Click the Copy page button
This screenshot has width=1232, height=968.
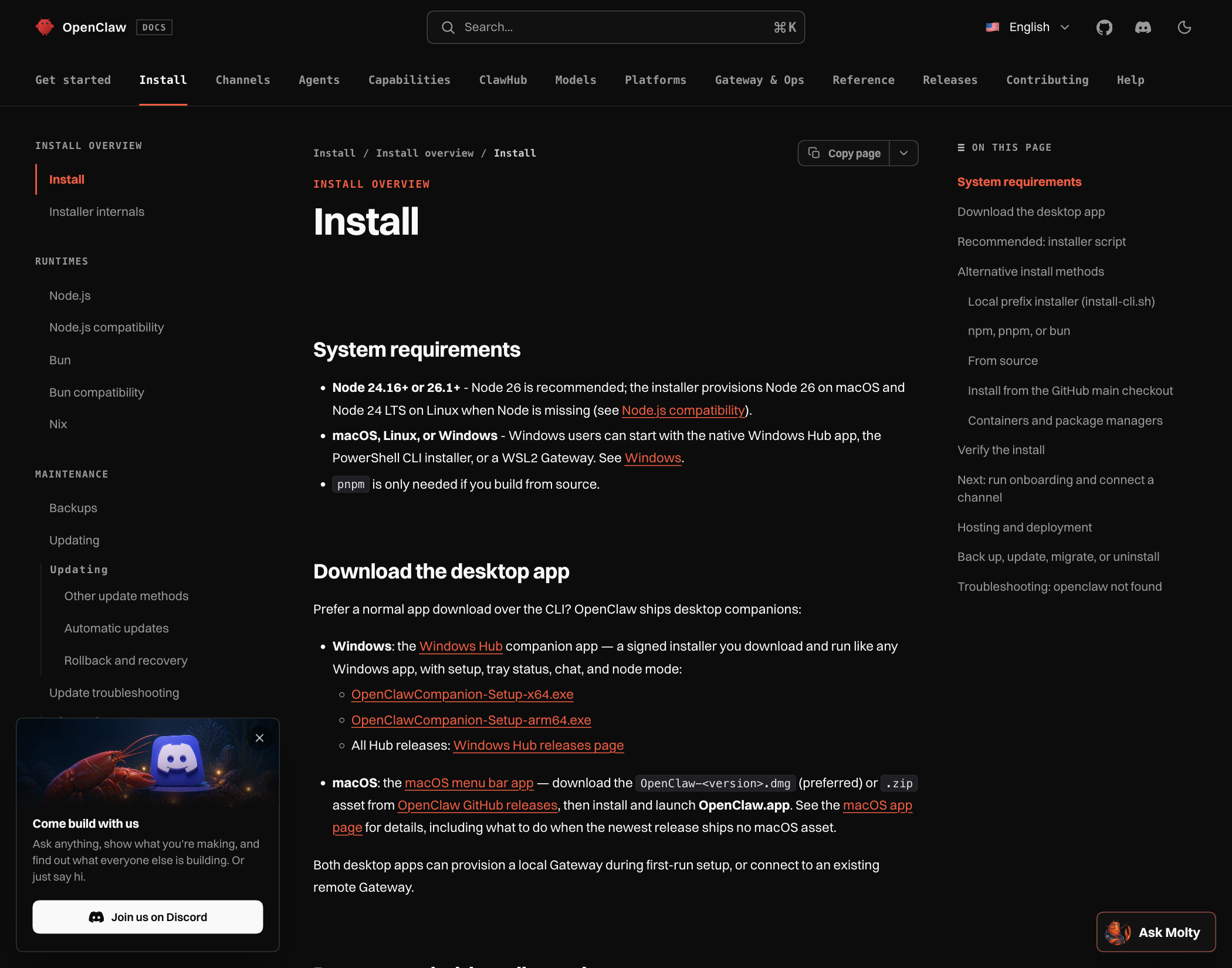pos(844,153)
